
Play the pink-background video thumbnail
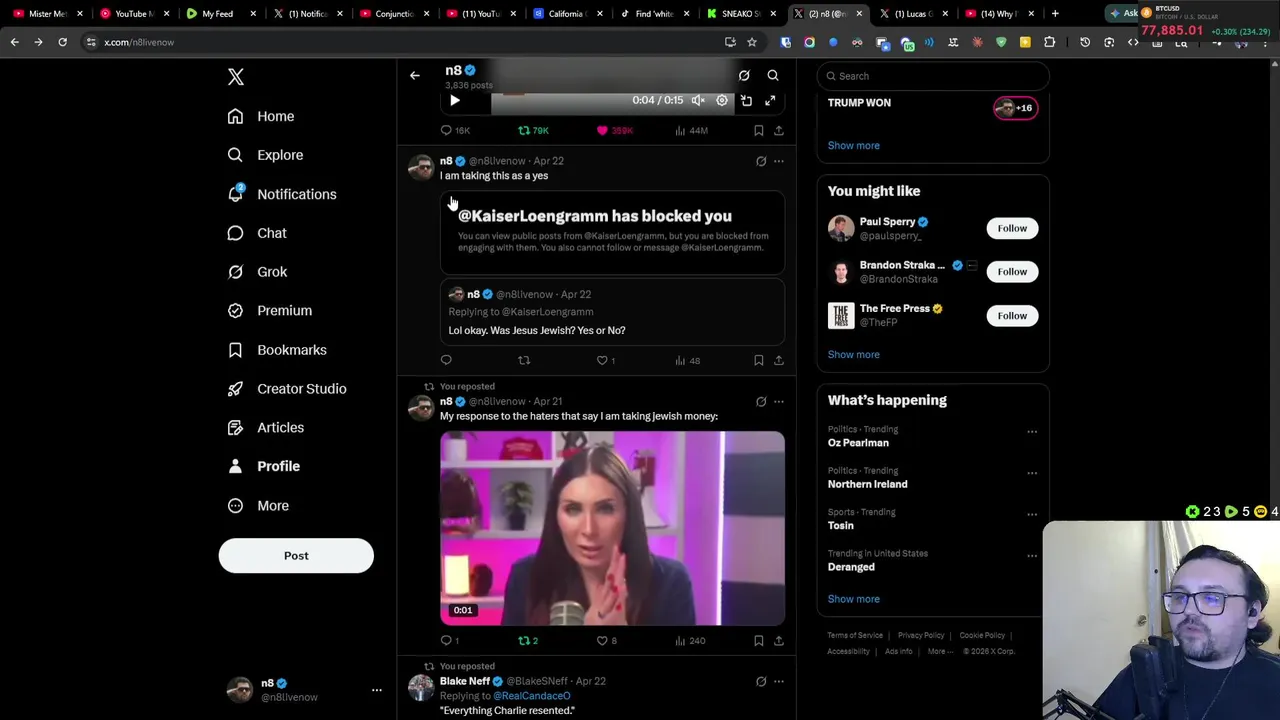click(x=612, y=528)
